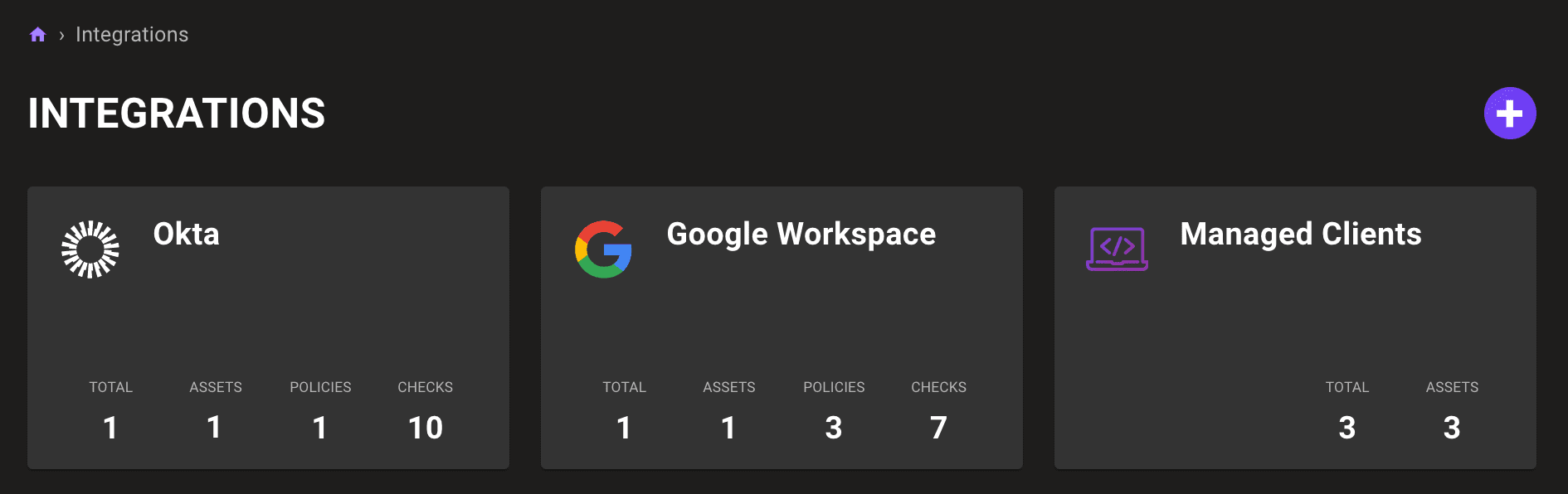Click the INTEGRATIONS page heading
Image resolution: width=1568 pixels, height=494 pixels.
tap(177, 113)
